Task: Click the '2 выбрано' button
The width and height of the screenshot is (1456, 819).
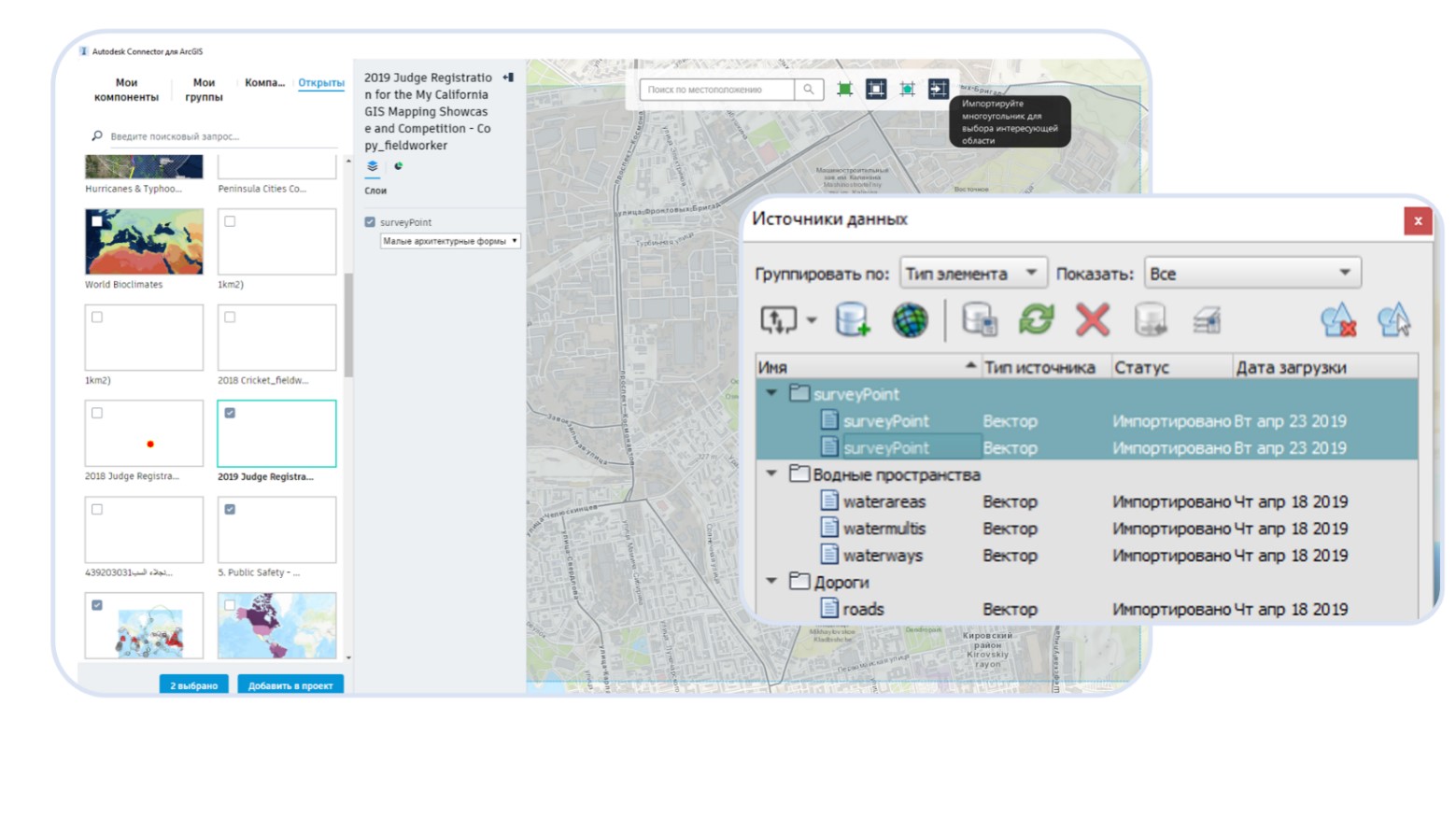Action: click(193, 685)
